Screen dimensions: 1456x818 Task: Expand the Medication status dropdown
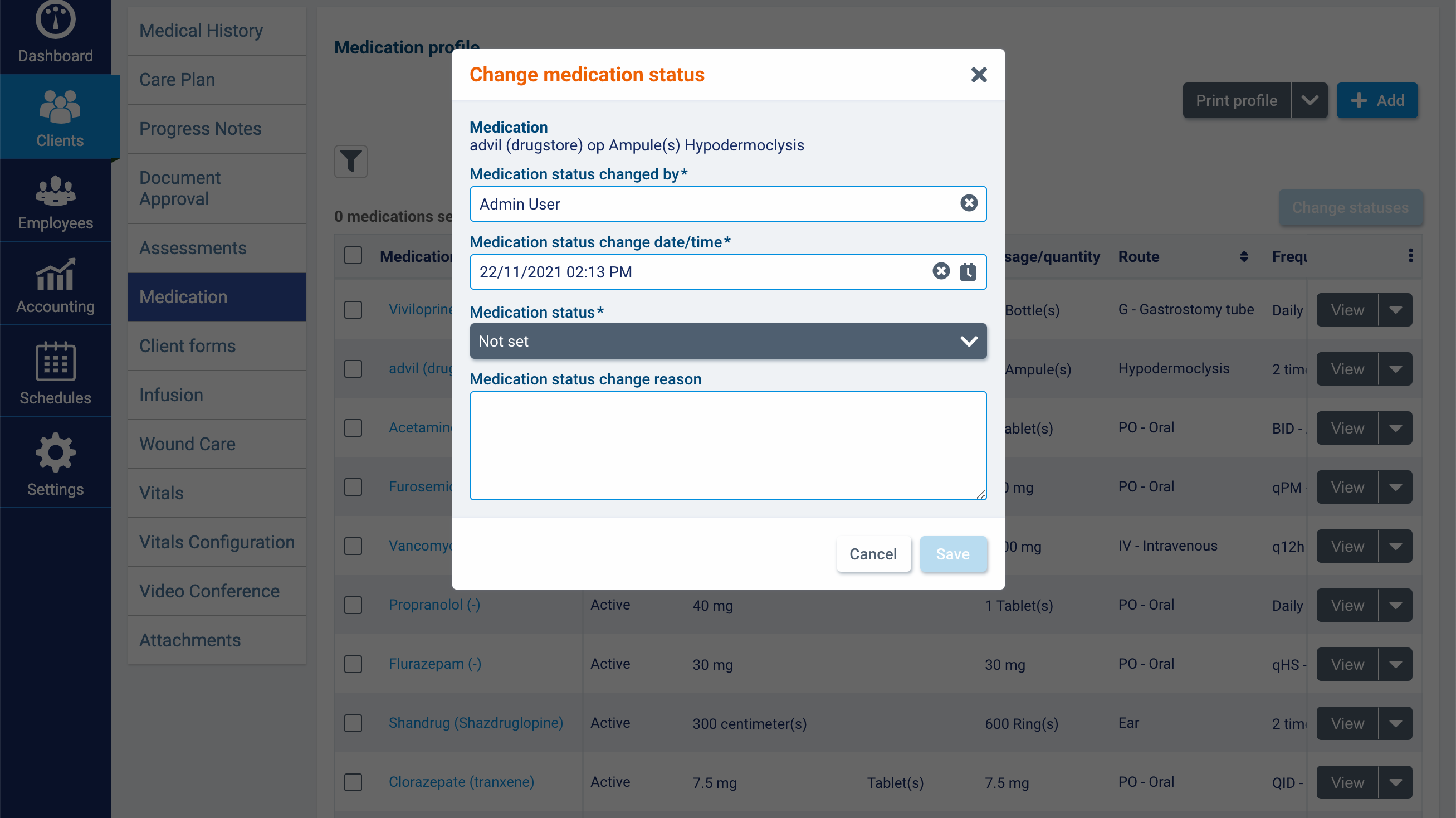[x=727, y=342]
